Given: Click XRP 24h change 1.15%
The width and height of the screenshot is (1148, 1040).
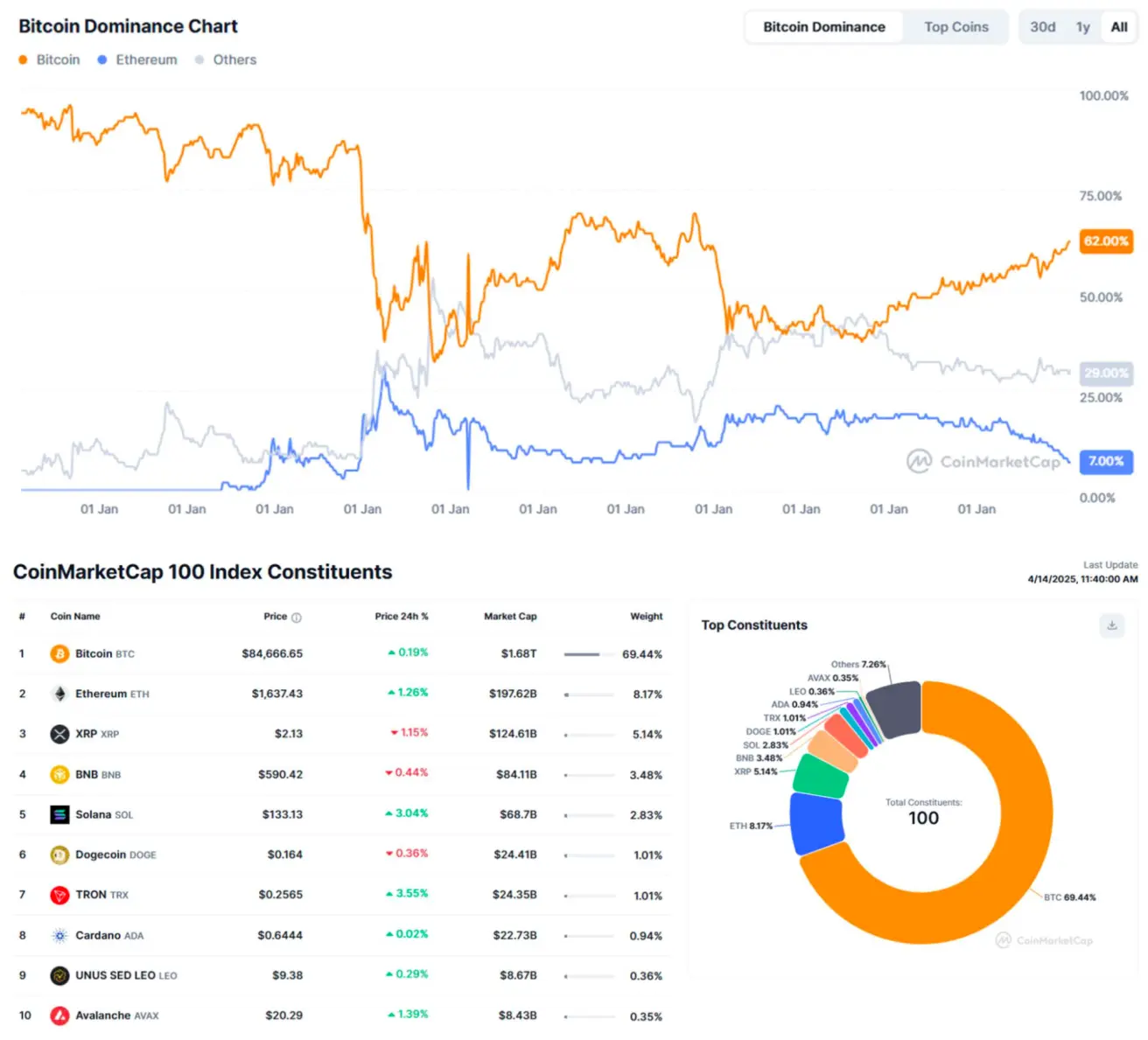Looking at the screenshot, I should (x=409, y=733).
